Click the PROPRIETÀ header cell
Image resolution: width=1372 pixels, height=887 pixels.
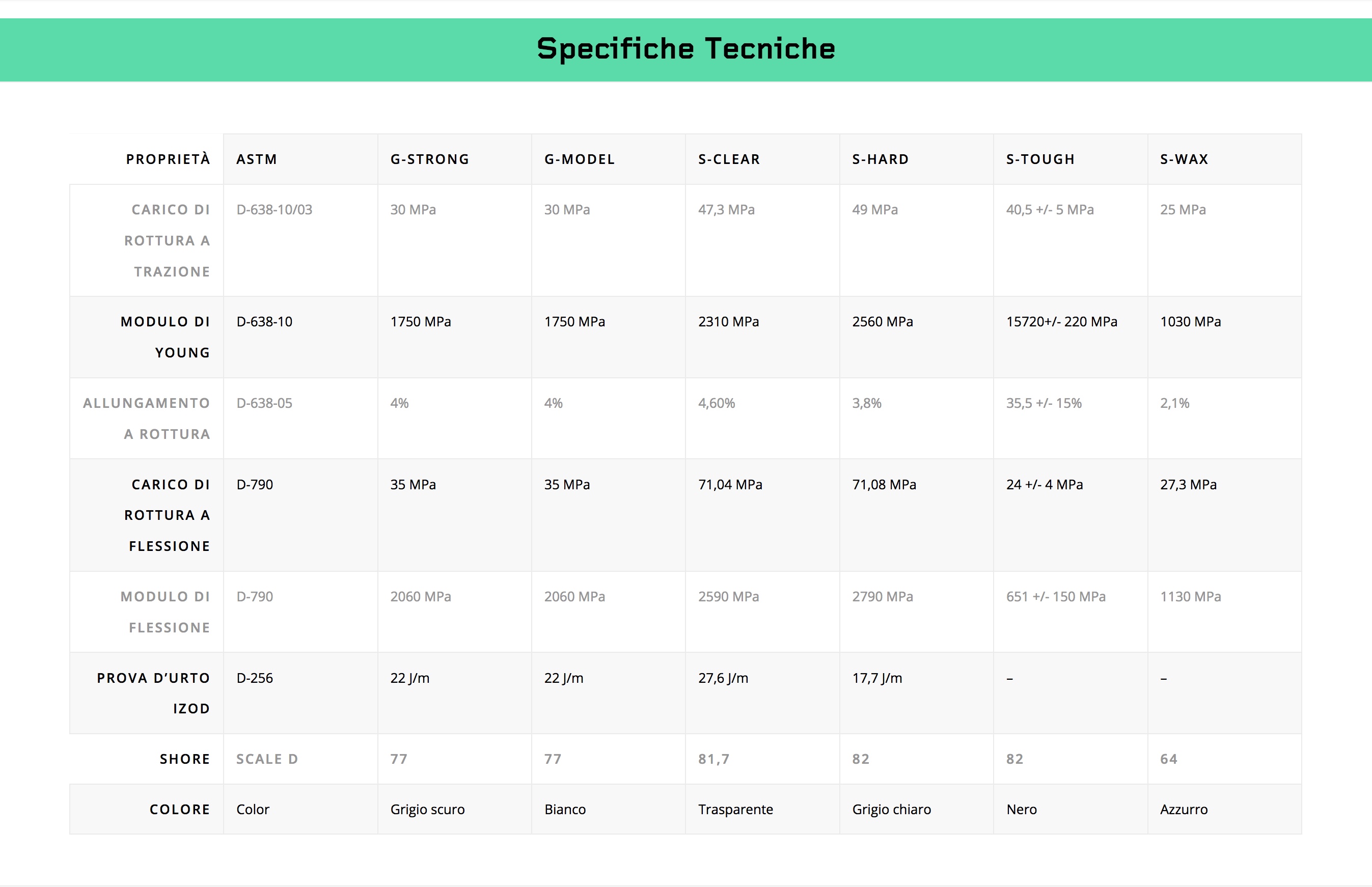(x=168, y=159)
